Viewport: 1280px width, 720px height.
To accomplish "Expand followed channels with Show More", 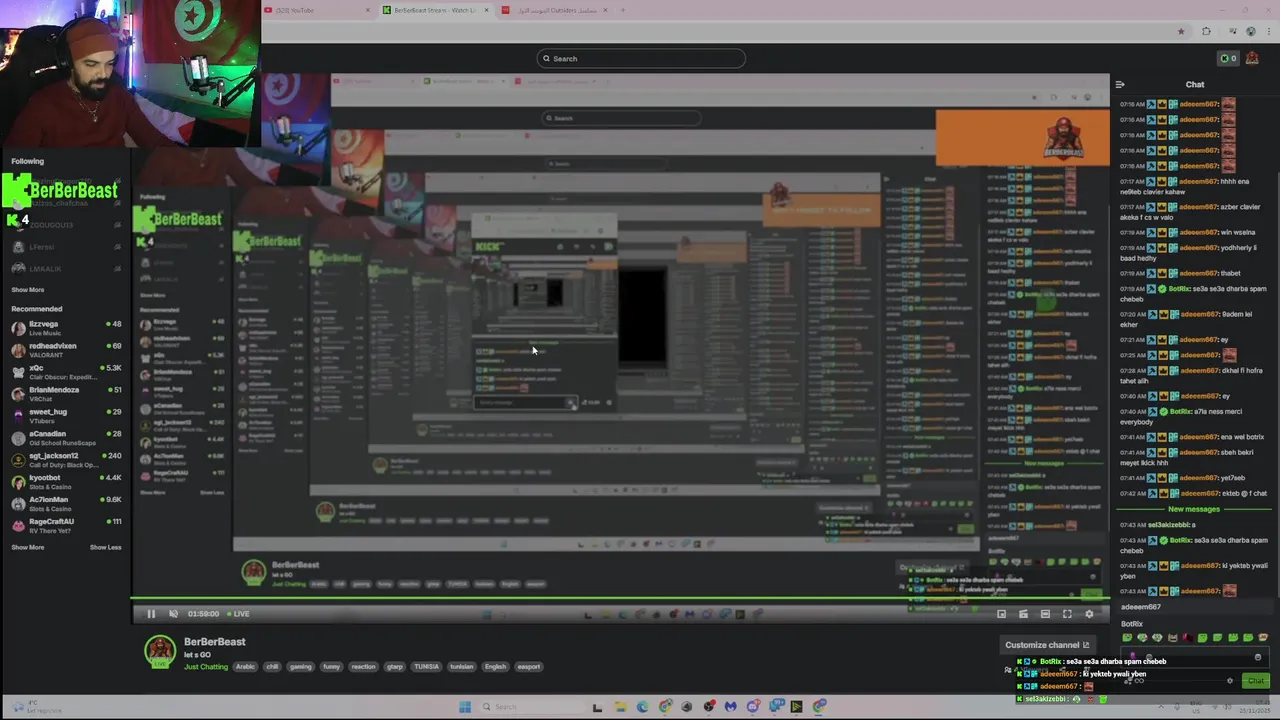I will (x=28, y=290).
